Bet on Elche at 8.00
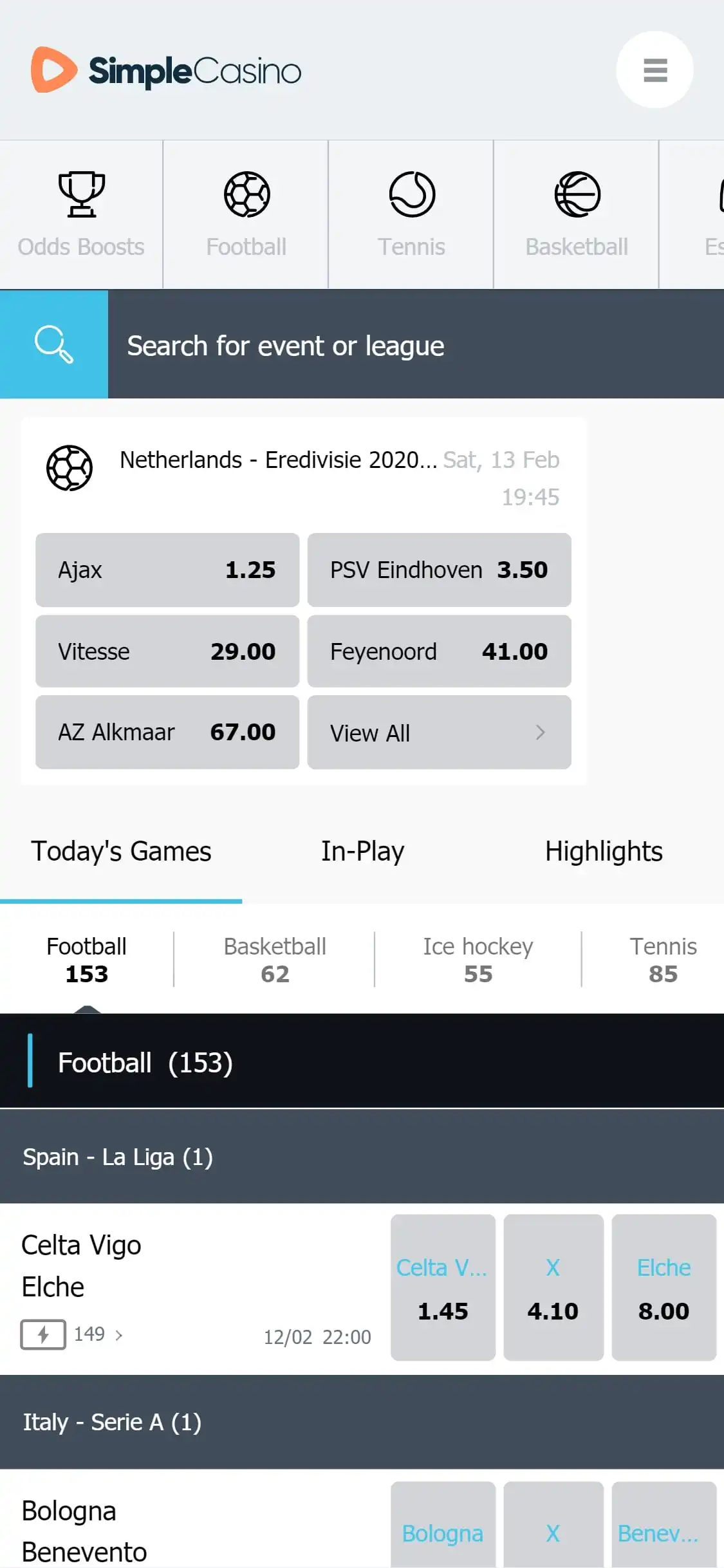 click(664, 1287)
